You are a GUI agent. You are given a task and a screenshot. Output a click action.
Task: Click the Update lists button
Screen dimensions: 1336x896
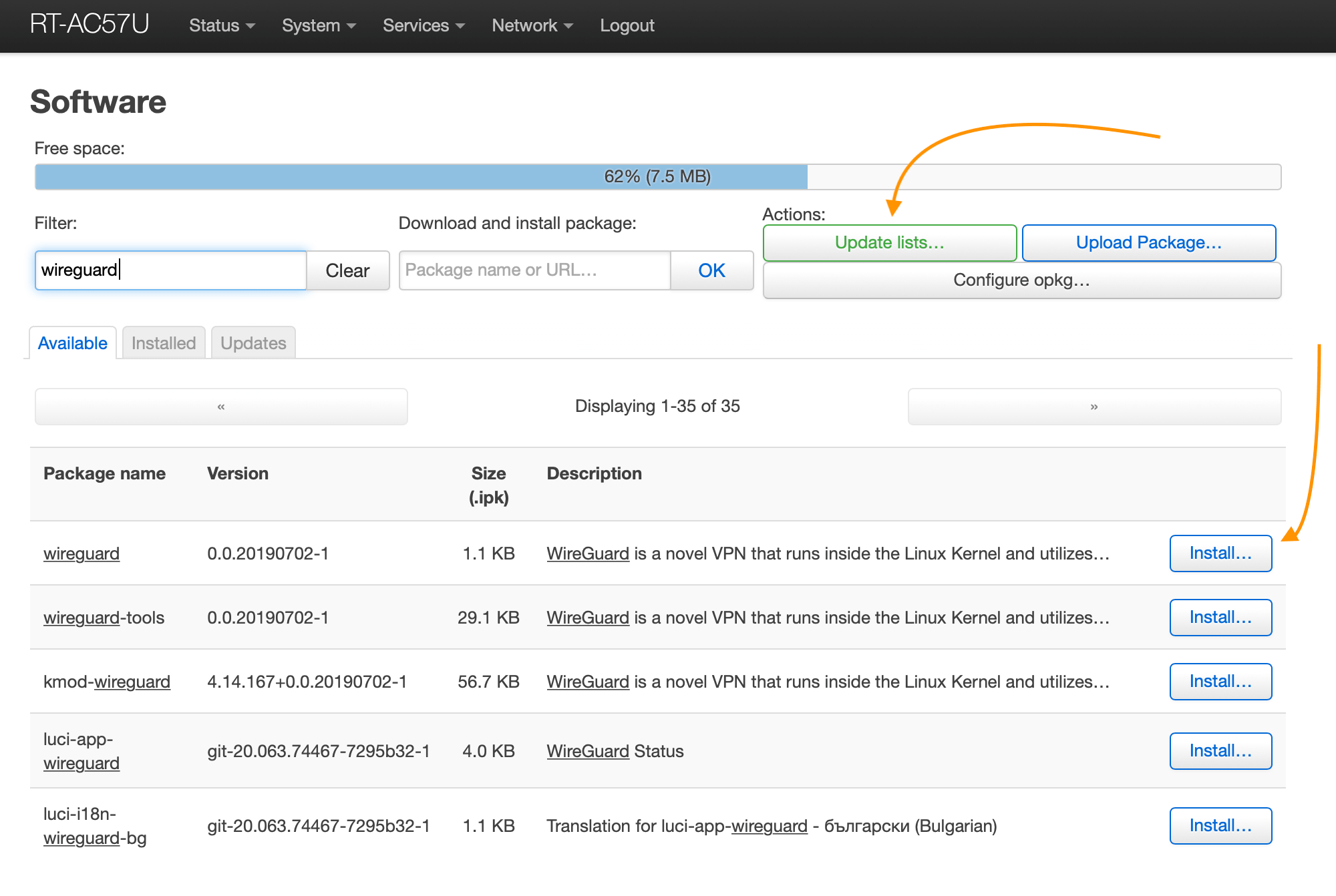pyautogui.click(x=890, y=243)
